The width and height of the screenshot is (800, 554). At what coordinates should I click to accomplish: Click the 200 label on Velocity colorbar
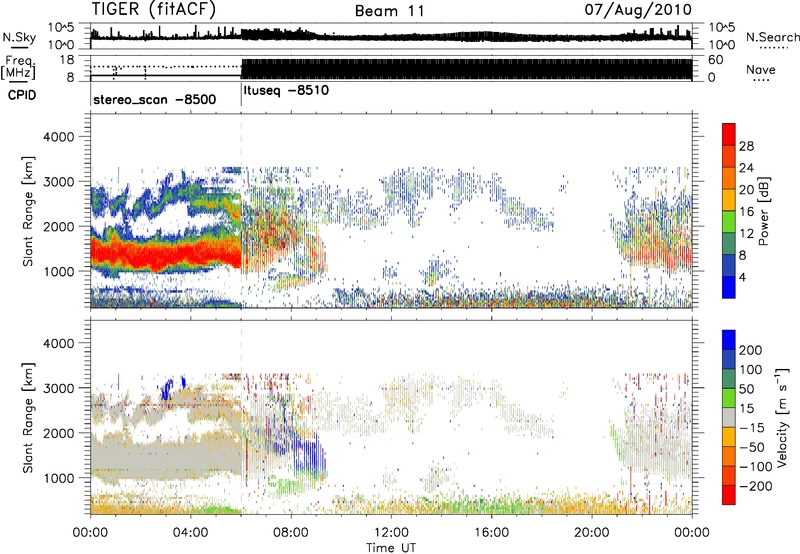751,350
